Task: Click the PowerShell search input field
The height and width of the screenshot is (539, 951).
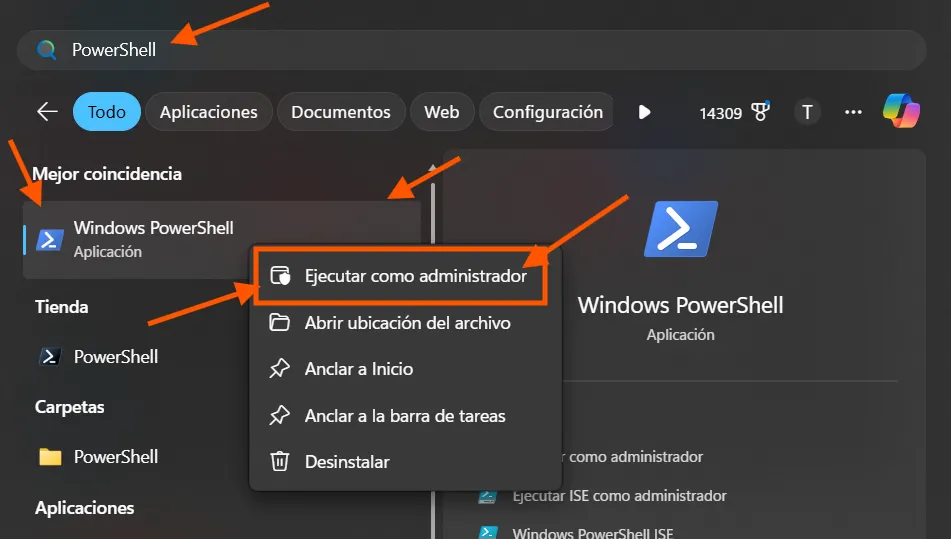Action: click(471, 50)
